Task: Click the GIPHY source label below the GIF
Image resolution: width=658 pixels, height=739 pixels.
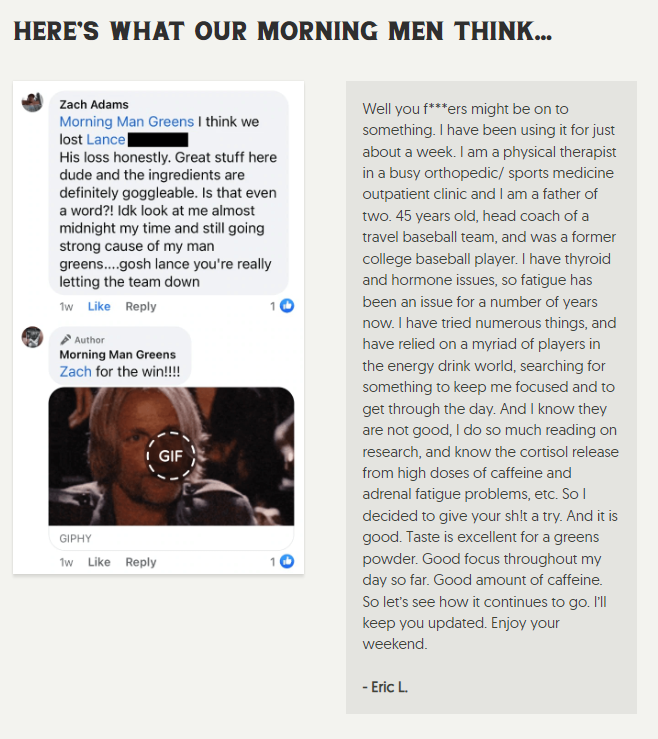Action: [x=75, y=538]
